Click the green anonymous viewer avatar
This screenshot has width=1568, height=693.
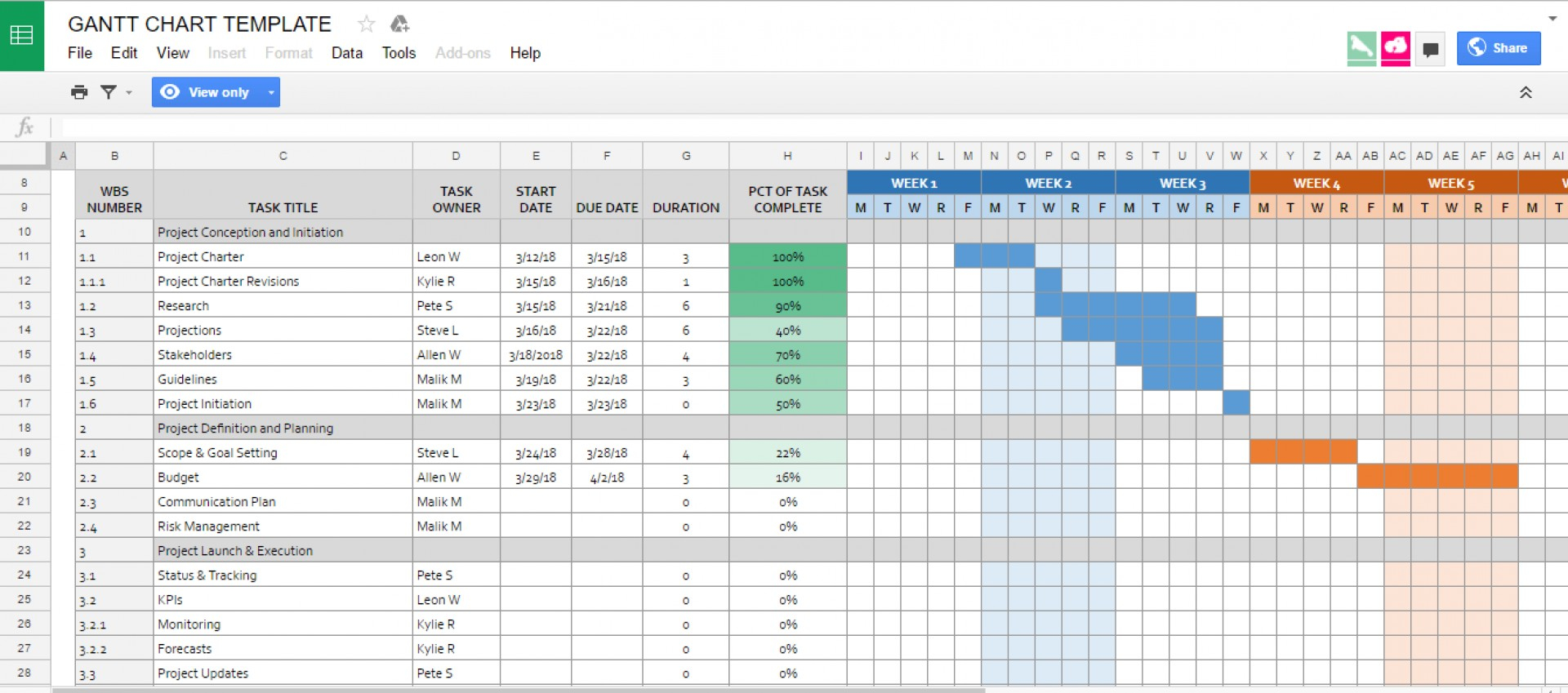click(1361, 48)
